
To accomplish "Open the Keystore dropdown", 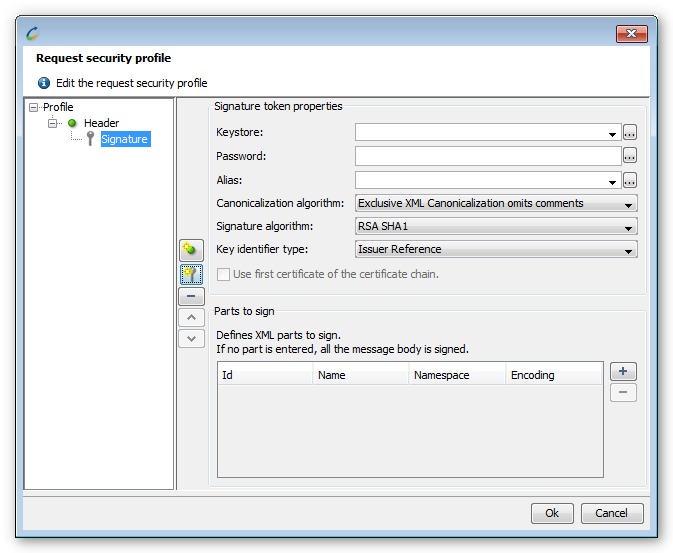I will click(x=612, y=134).
